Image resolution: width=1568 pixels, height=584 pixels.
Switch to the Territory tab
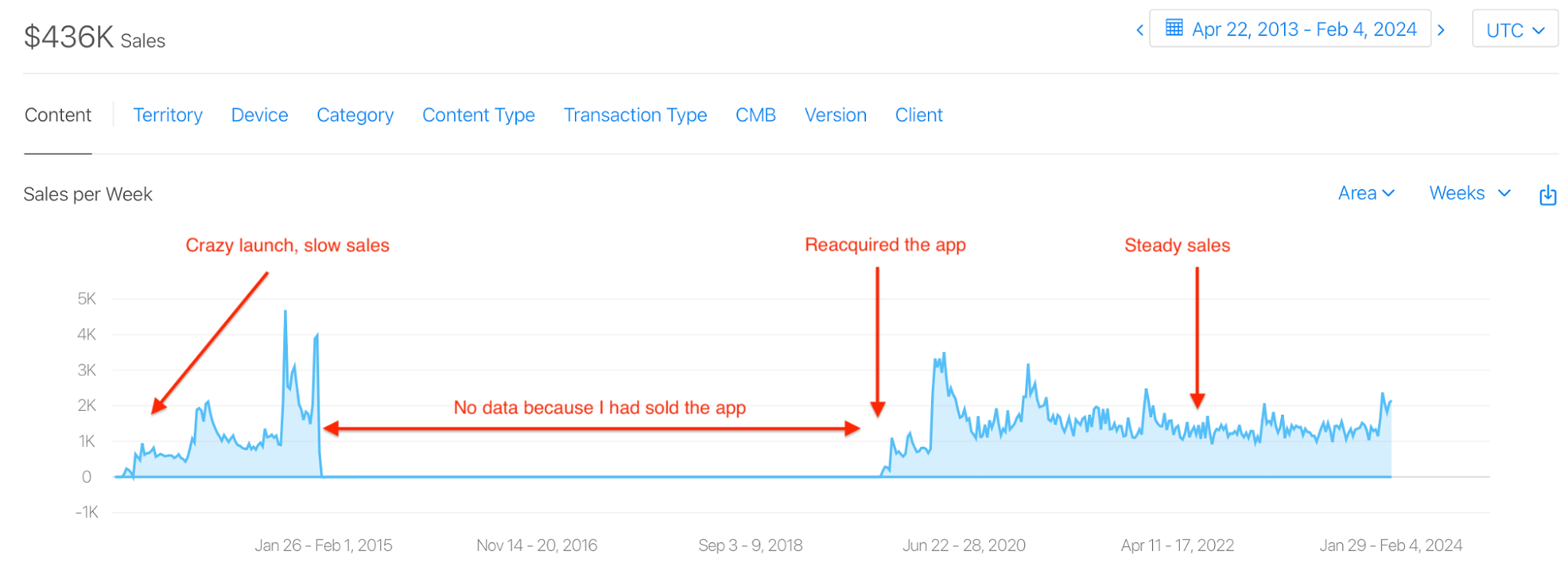coord(168,115)
